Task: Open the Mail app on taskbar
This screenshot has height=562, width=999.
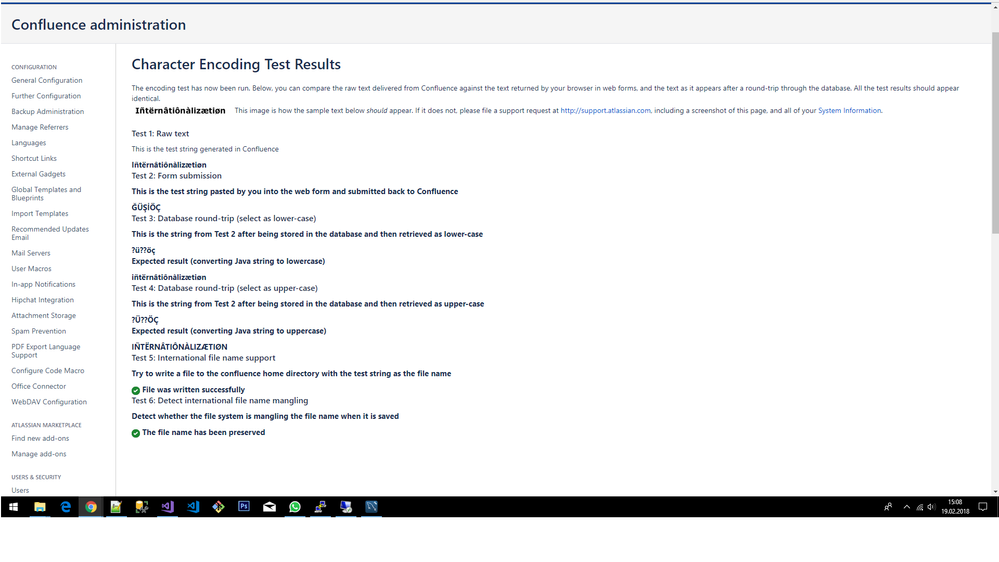Action: 269,507
